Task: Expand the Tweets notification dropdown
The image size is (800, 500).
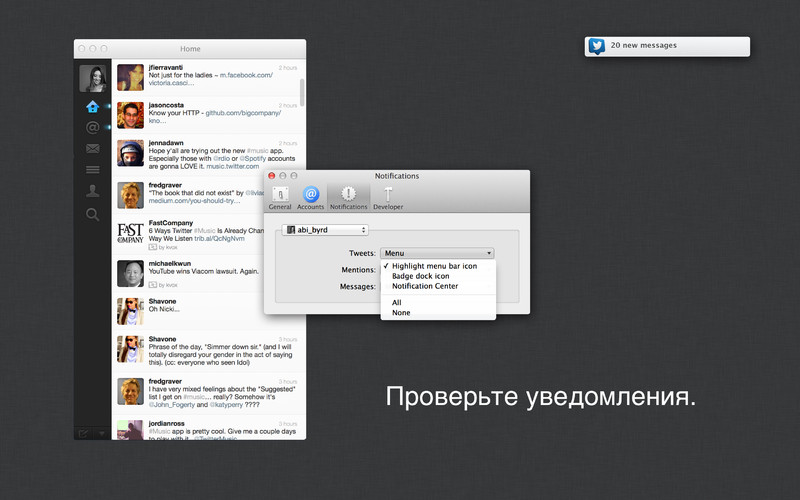Action: [437, 254]
